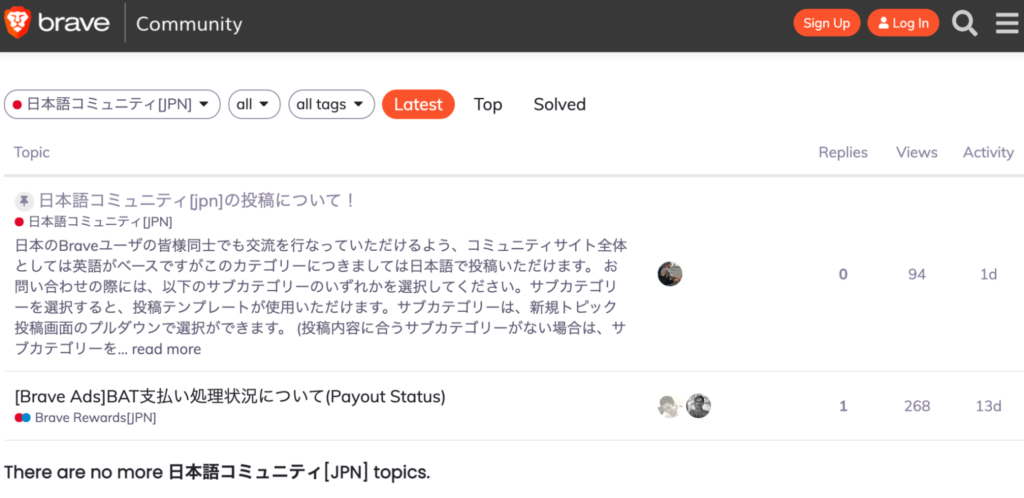1024x498 pixels.
Task: Open the "all tags" dropdown
Action: [x=331, y=104]
